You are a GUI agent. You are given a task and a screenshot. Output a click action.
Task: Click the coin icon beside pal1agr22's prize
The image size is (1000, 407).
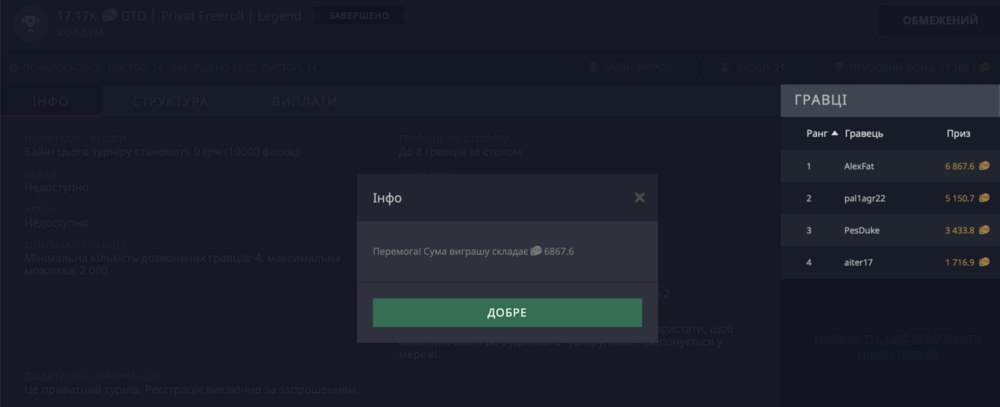985,198
